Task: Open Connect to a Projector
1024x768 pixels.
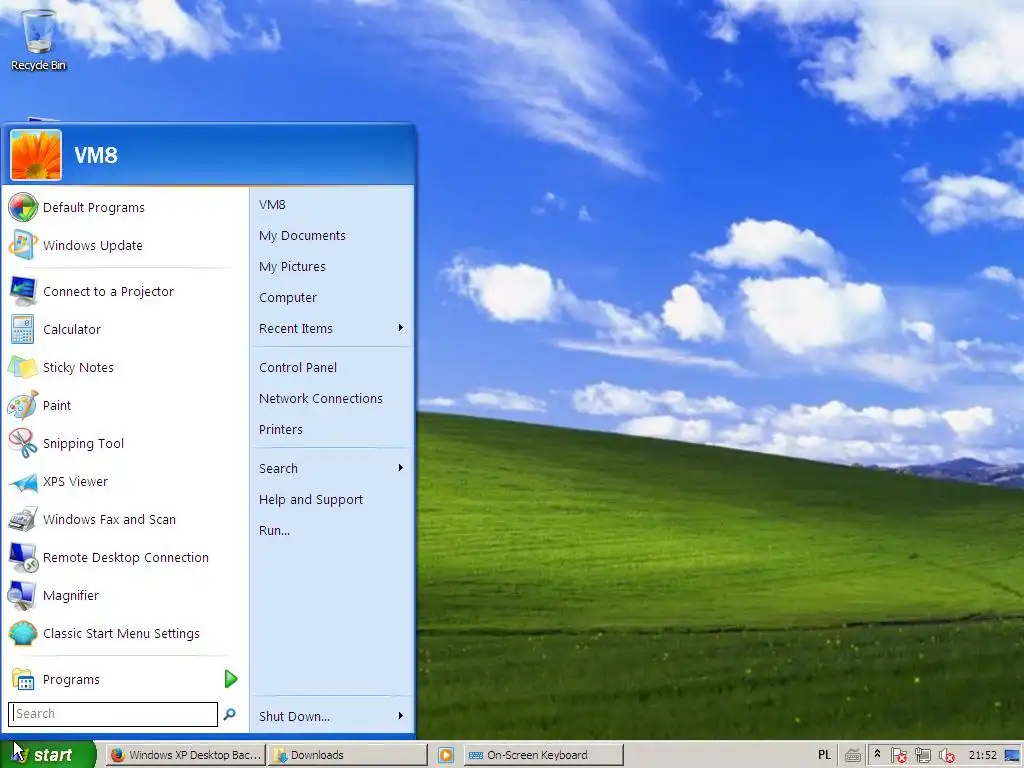Action: click(124, 291)
